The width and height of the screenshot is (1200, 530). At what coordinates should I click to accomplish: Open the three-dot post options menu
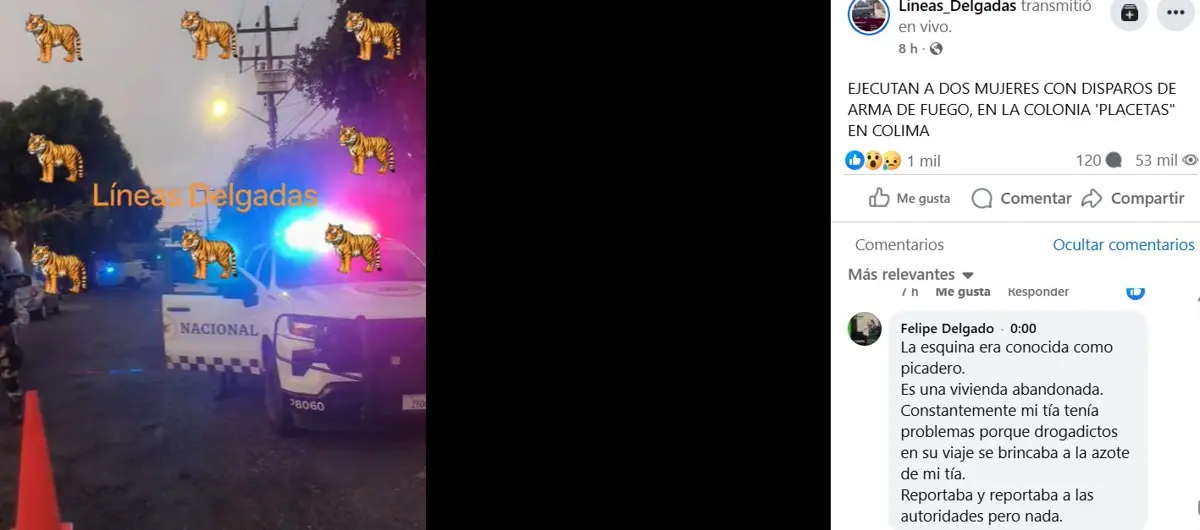1175,13
